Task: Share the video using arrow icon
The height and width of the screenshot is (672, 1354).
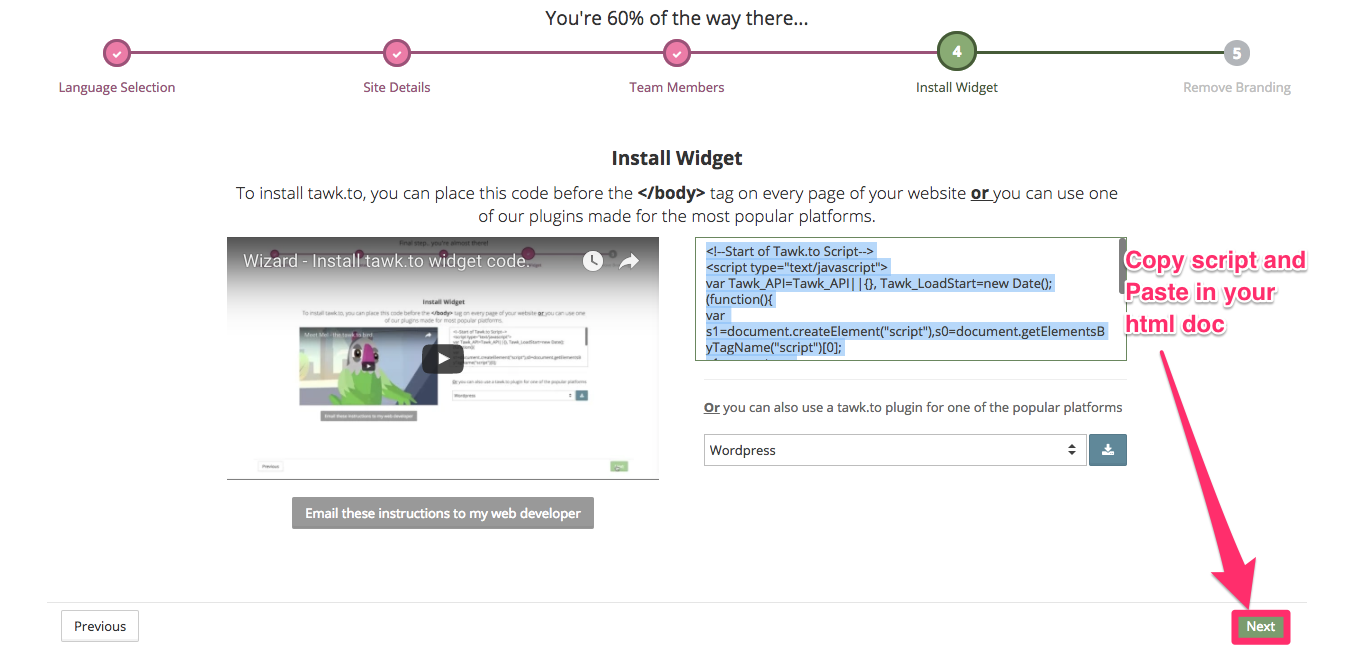Action: 629,261
